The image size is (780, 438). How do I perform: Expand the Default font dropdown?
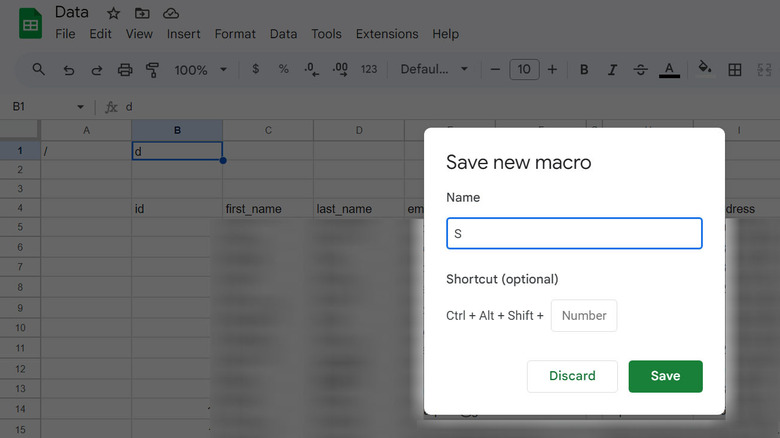pyautogui.click(x=435, y=70)
